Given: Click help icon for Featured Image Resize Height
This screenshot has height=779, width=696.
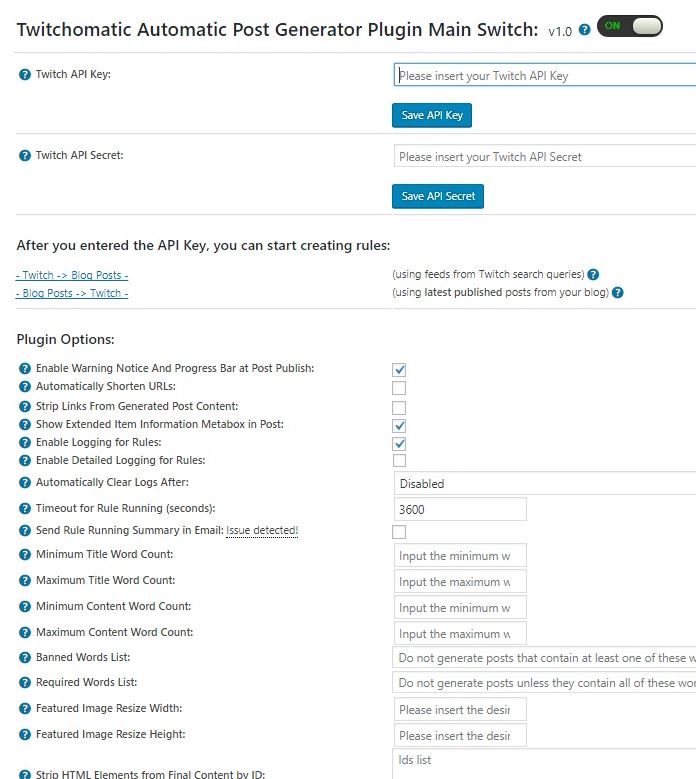Looking at the screenshot, I should 24,735.
